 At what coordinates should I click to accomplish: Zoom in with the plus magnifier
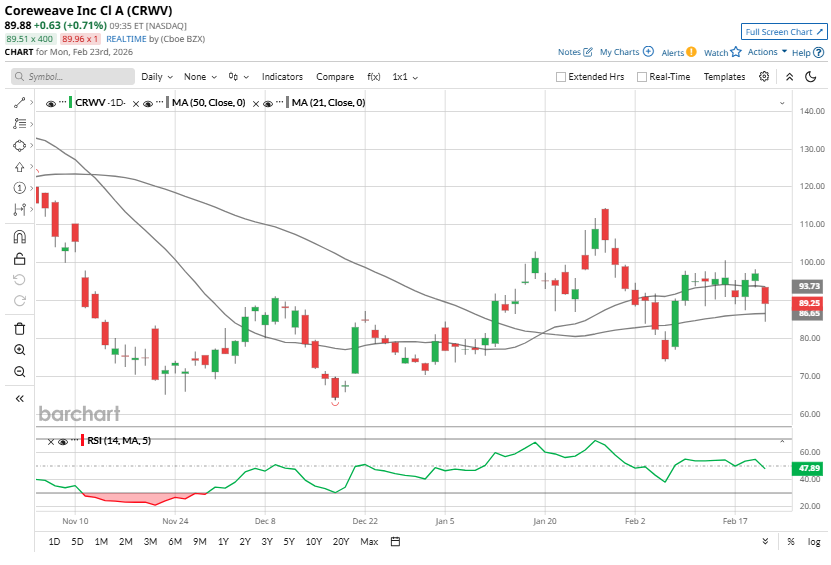click(20, 350)
